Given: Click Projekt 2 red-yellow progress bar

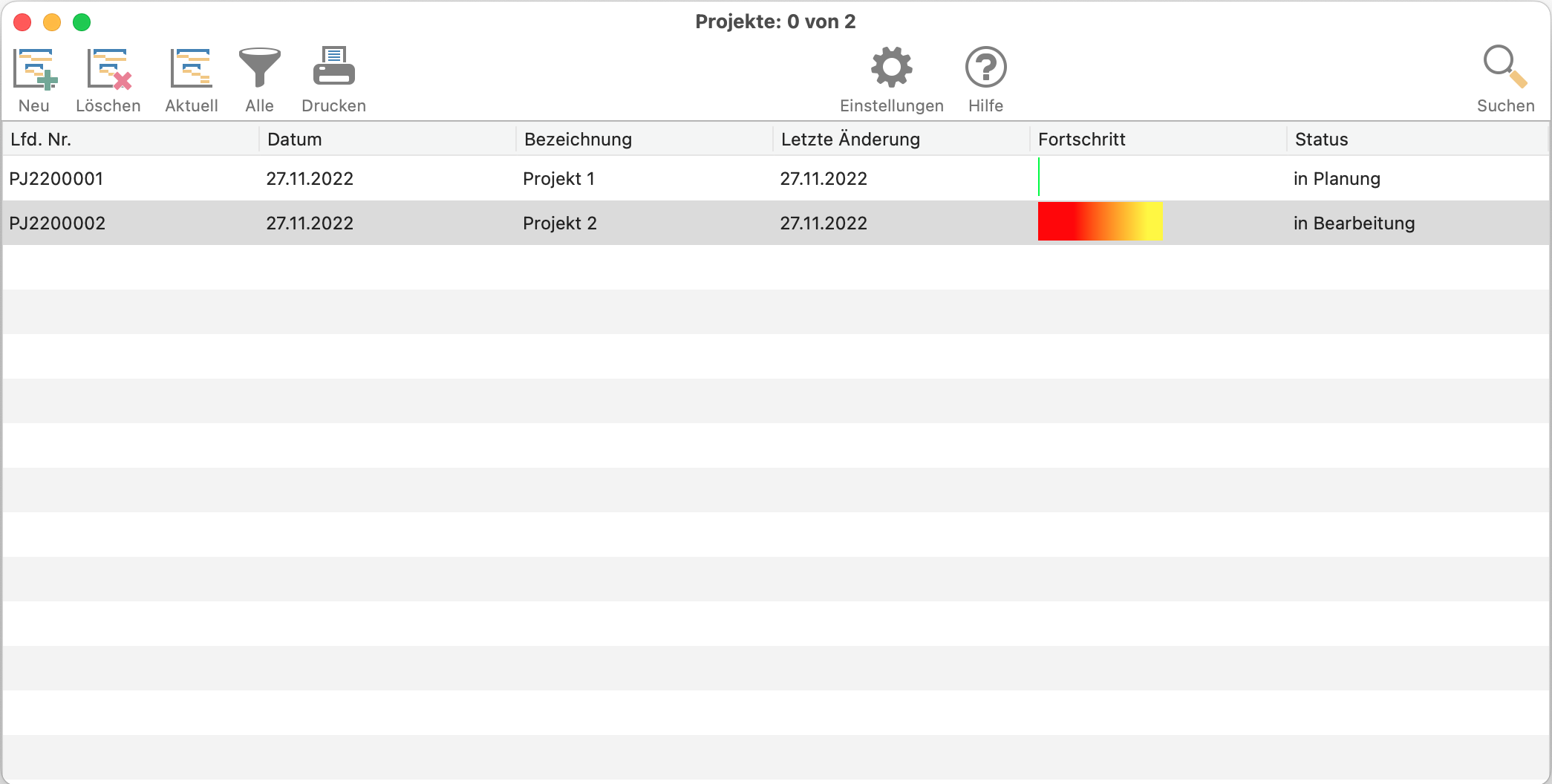Looking at the screenshot, I should [x=1100, y=222].
